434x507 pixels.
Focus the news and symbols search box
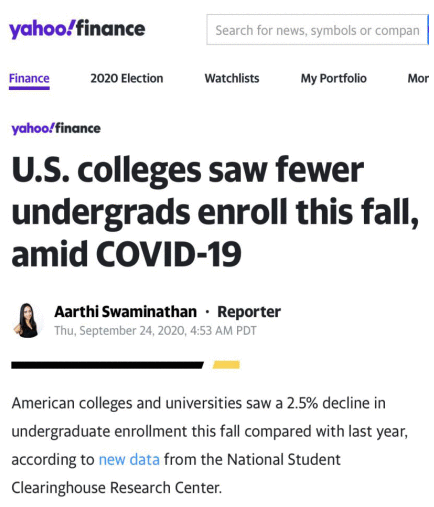pyautogui.click(x=317, y=30)
